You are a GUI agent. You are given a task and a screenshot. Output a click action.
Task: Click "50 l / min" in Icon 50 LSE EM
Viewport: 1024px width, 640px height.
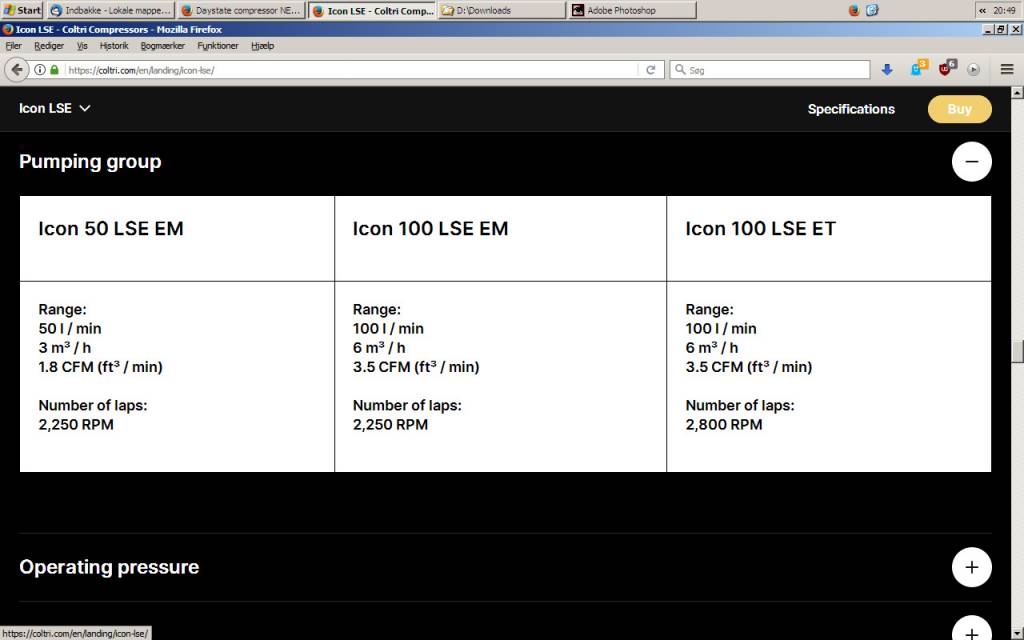(x=70, y=328)
